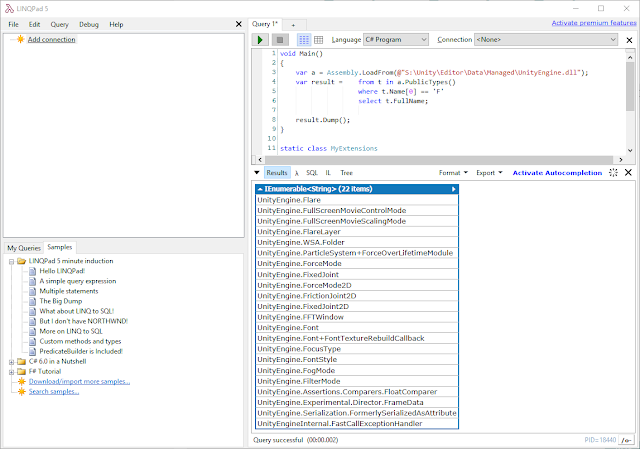Click code line with result.Dump()
Image resolution: width=640 pixels, height=449 pixels.
point(322,120)
